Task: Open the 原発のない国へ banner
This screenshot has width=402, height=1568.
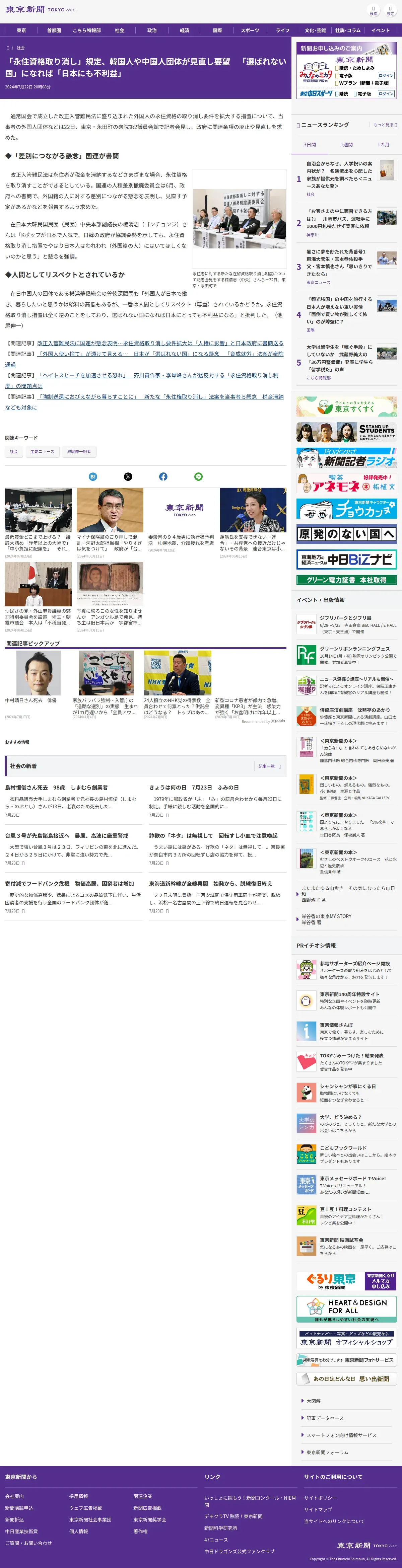Action: pos(347,534)
